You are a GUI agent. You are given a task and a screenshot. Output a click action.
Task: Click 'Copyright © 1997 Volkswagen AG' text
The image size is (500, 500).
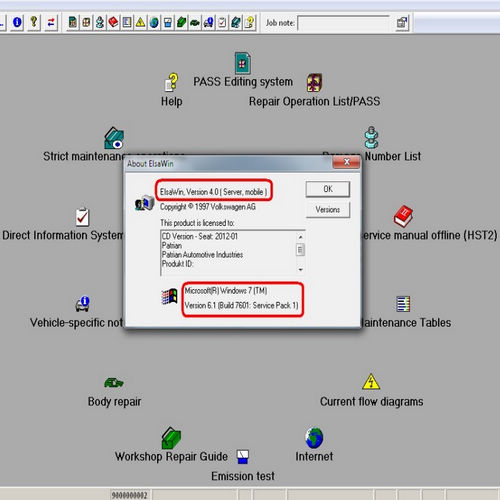click(x=208, y=207)
